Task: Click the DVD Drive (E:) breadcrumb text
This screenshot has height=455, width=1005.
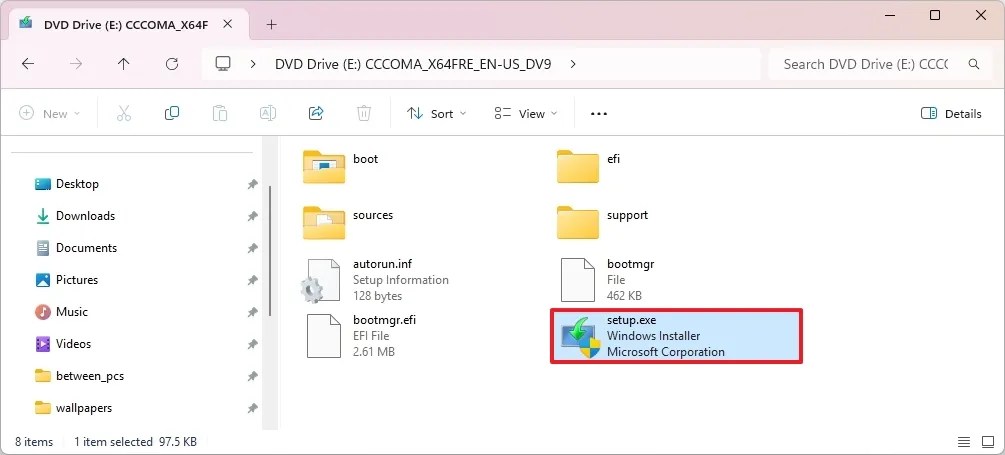Action: (413, 64)
